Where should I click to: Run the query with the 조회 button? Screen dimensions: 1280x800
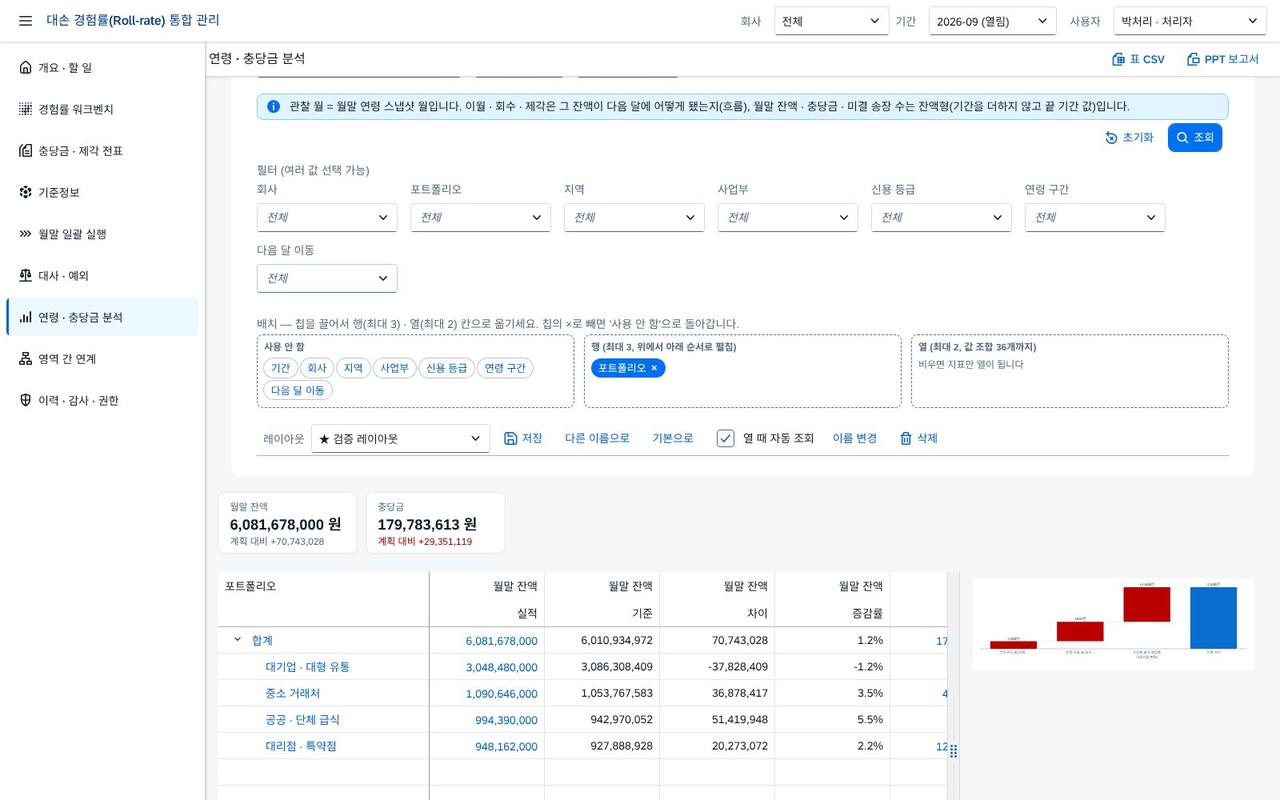pos(1195,138)
